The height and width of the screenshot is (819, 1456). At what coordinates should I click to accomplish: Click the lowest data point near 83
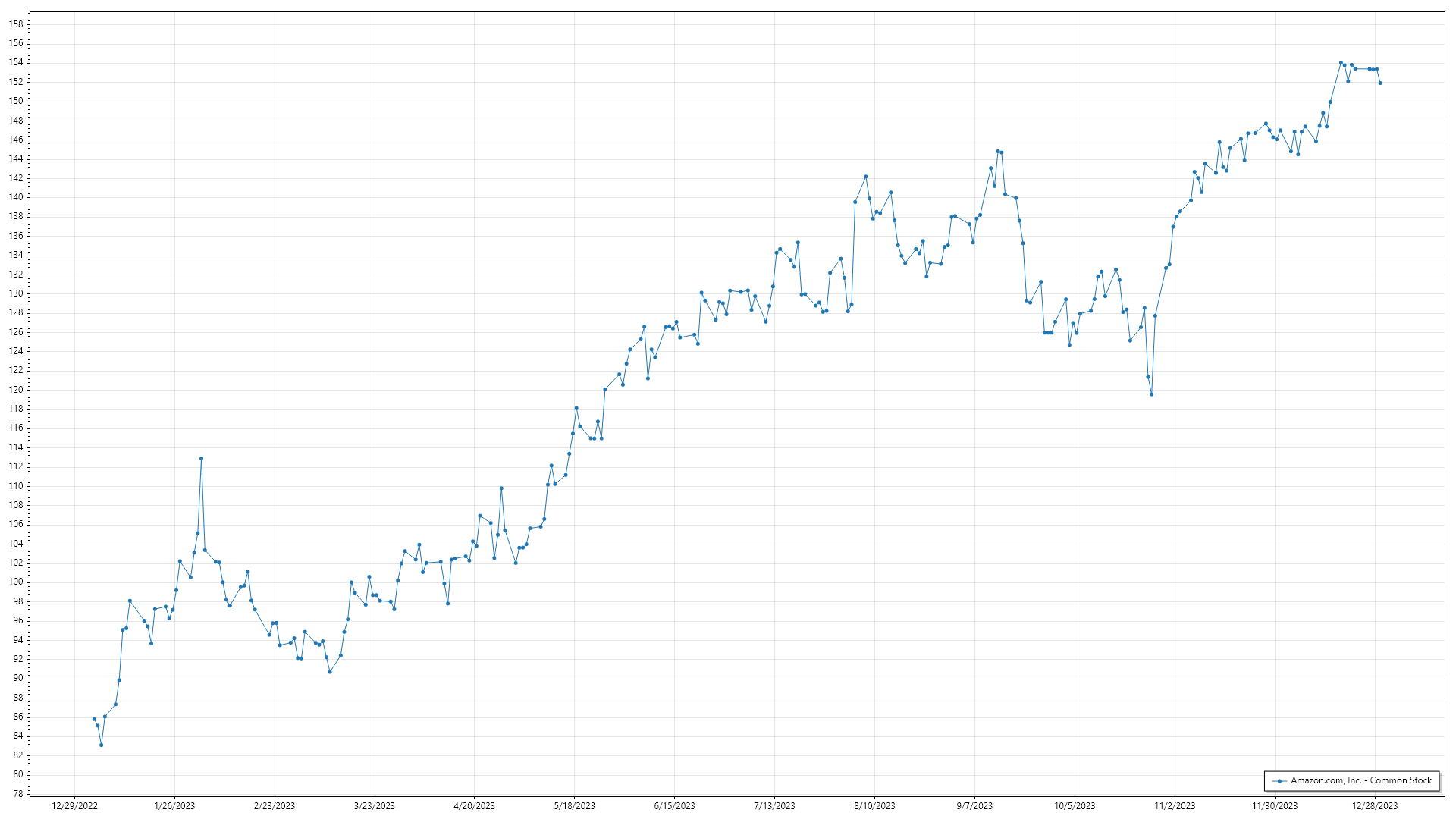101,745
